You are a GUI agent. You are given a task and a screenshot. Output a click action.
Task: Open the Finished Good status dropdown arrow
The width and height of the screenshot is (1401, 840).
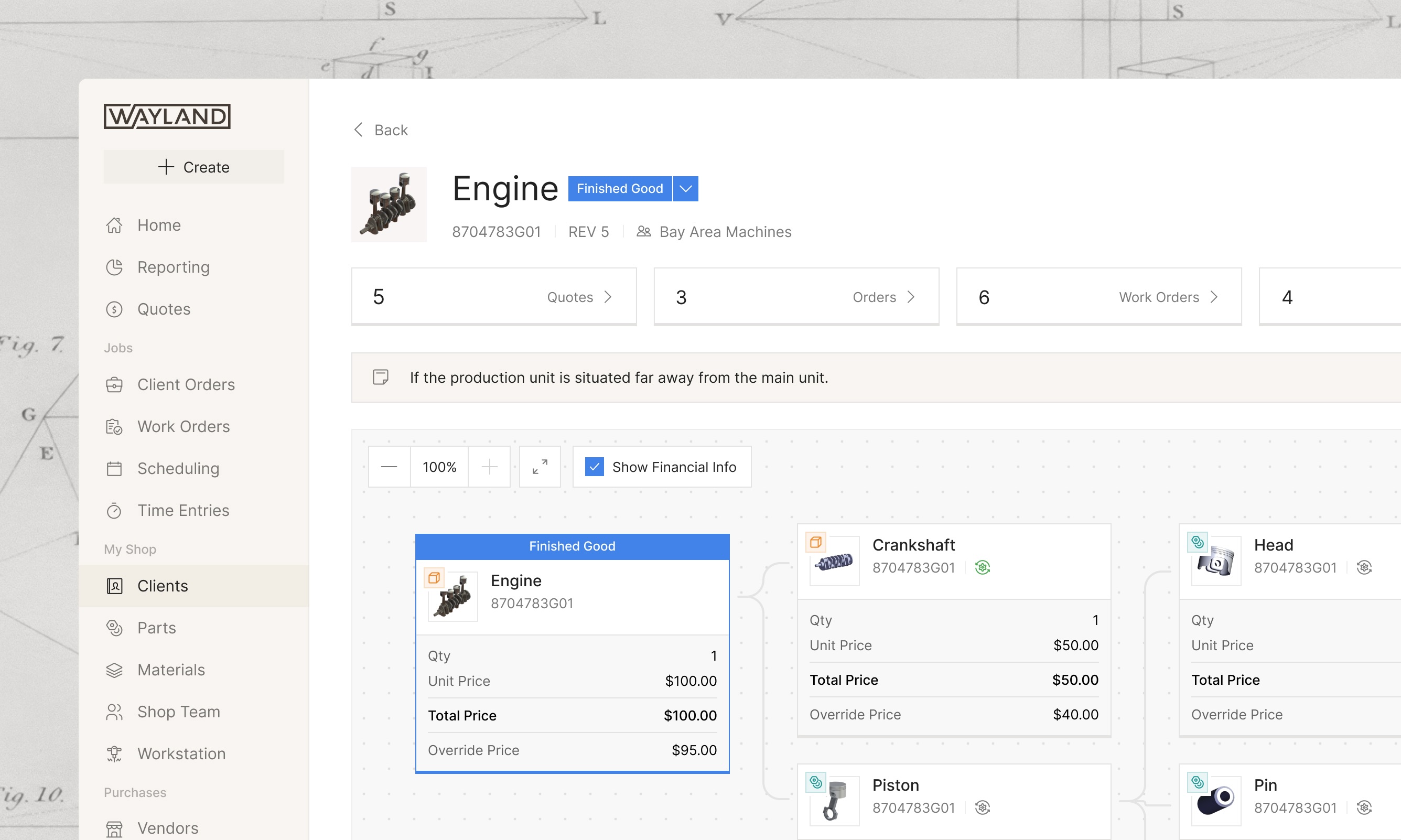[x=685, y=188]
